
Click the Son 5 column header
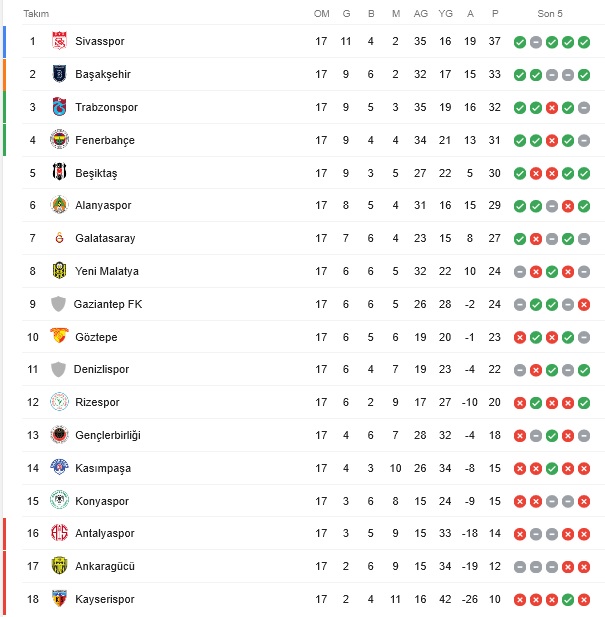click(x=550, y=14)
